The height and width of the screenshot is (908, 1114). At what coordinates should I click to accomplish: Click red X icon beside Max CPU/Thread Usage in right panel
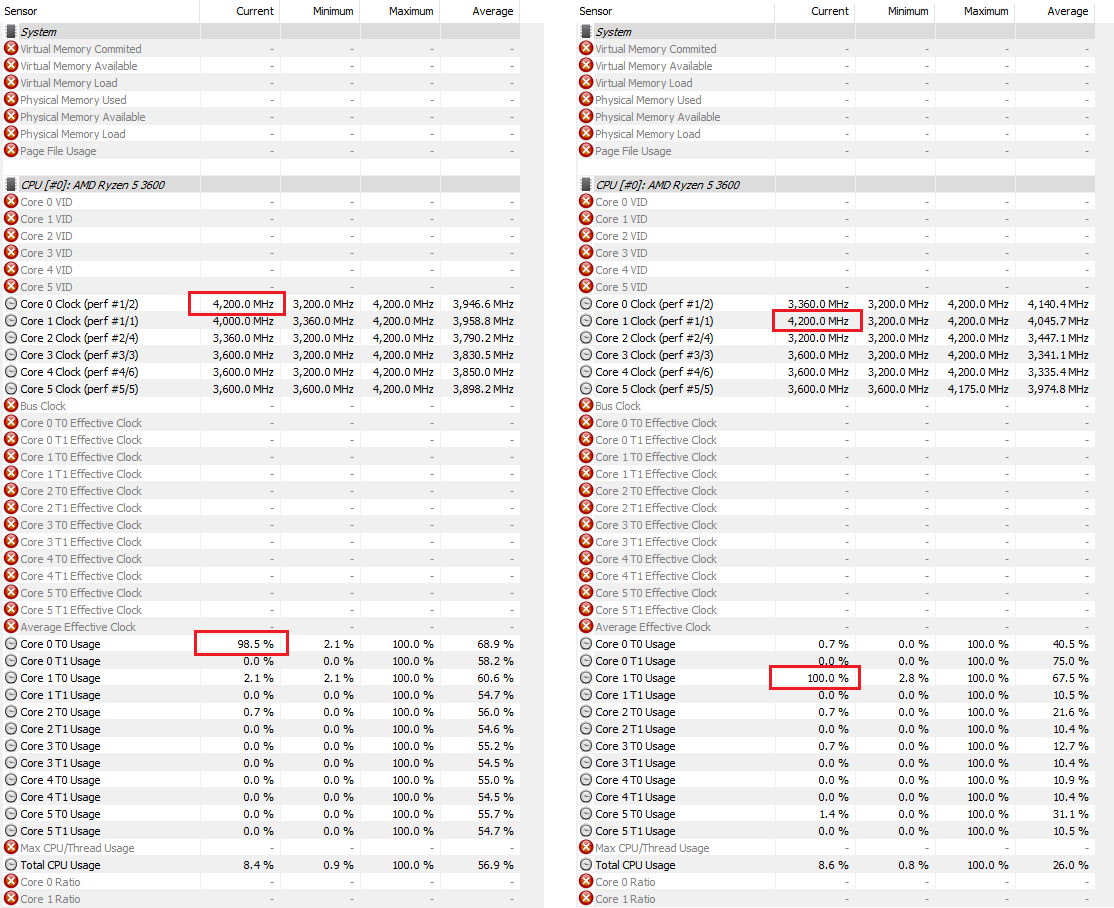586,848
